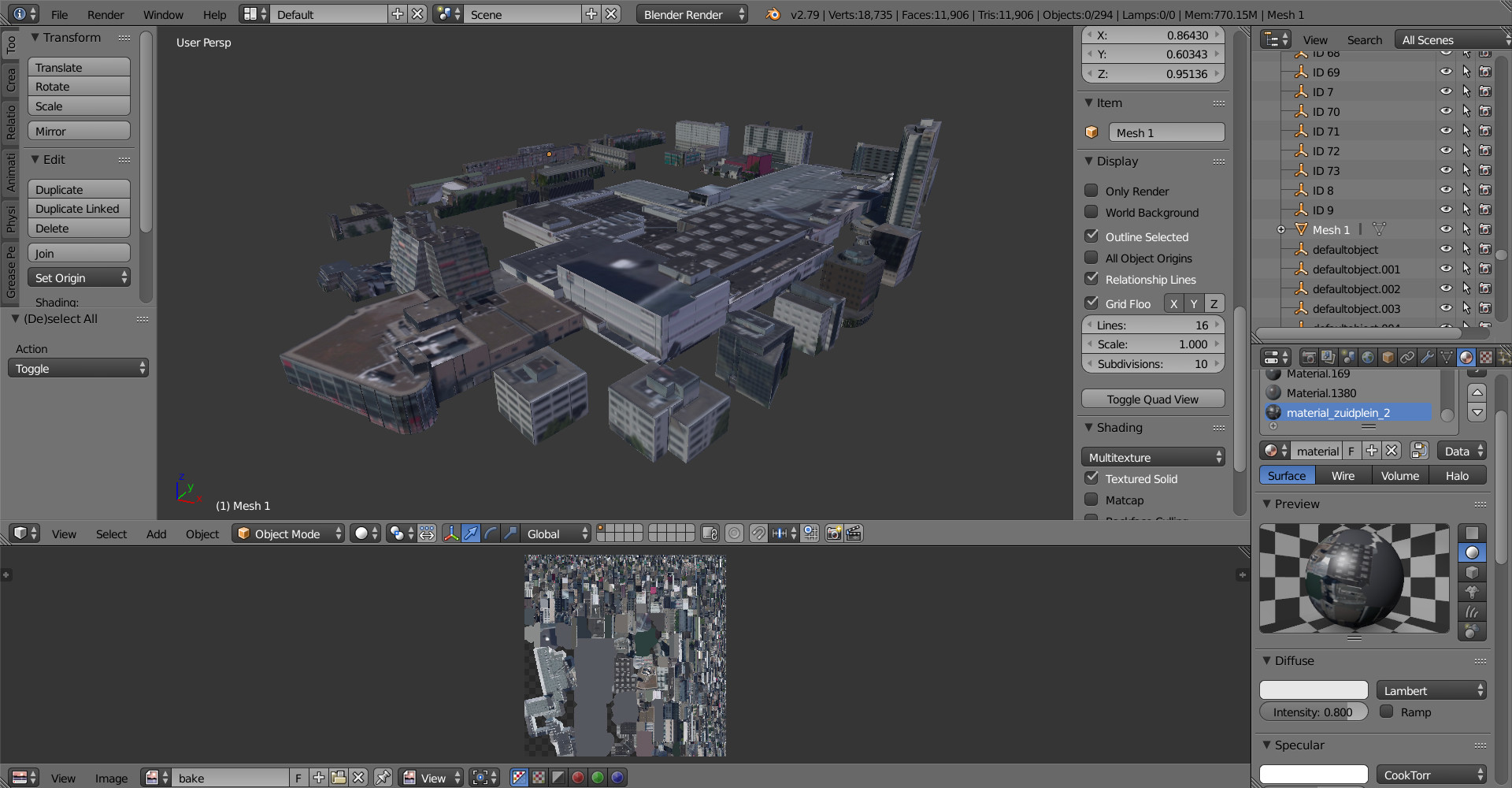Hide Mesh 1 with its eye icon
The width and height of the screenshot is (1512, 788).
coord(1446,229)
